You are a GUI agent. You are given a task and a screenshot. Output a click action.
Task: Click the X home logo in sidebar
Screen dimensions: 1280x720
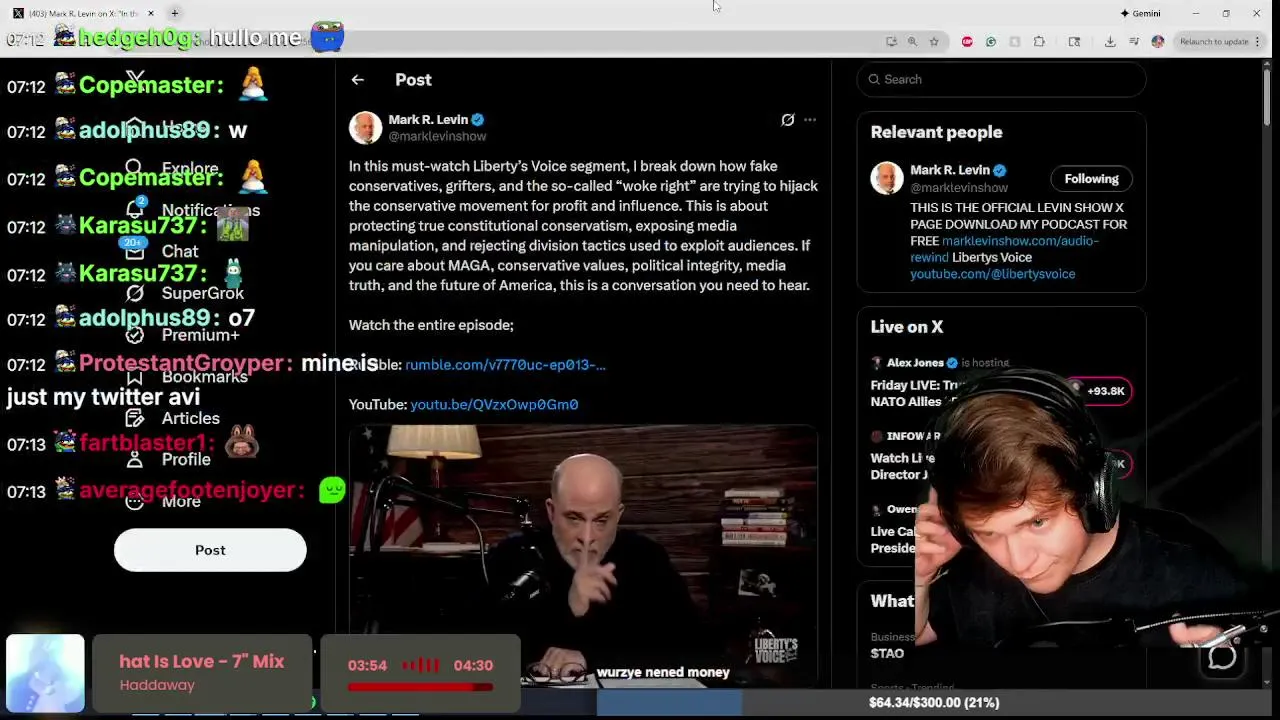136,78
